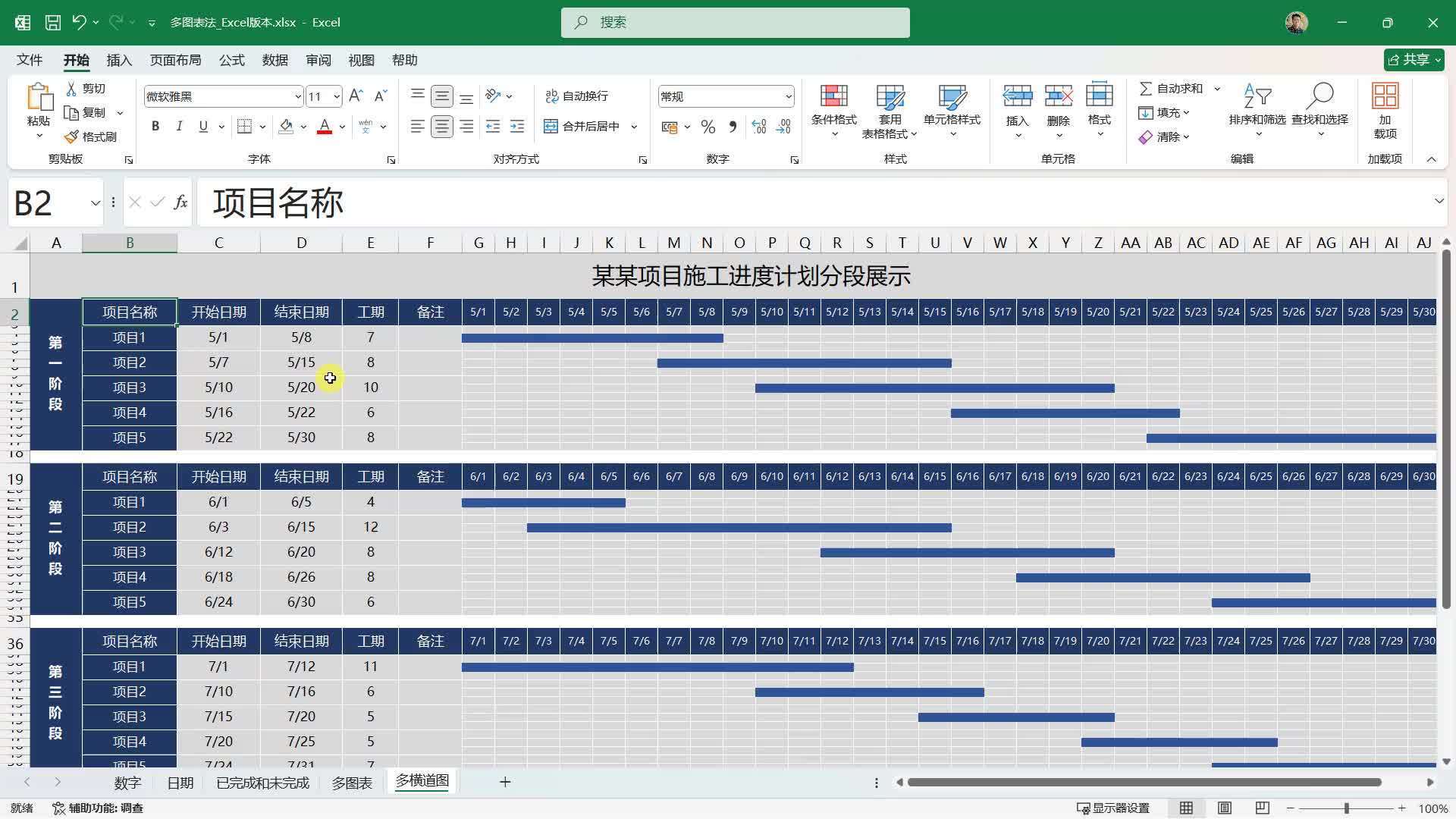1456x819 pixels.
Task: Click the Format Painter icon
Action: [72, 136]
